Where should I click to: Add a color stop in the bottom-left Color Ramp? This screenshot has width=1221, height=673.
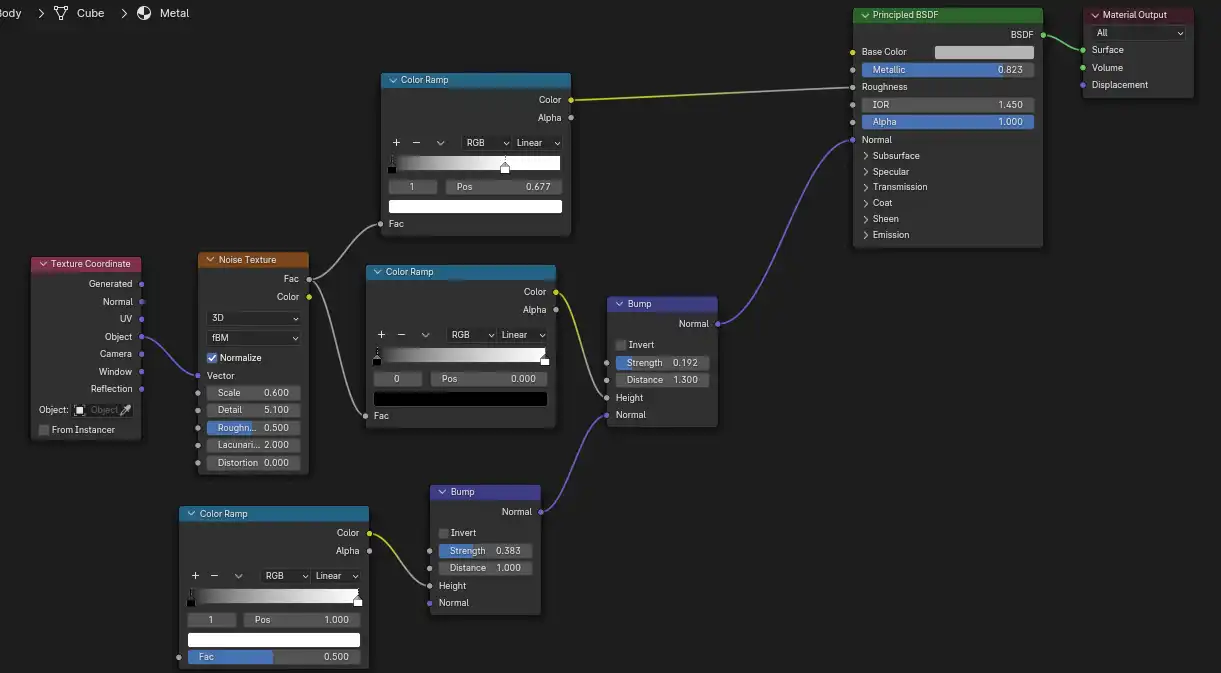(x=194, y=575)
